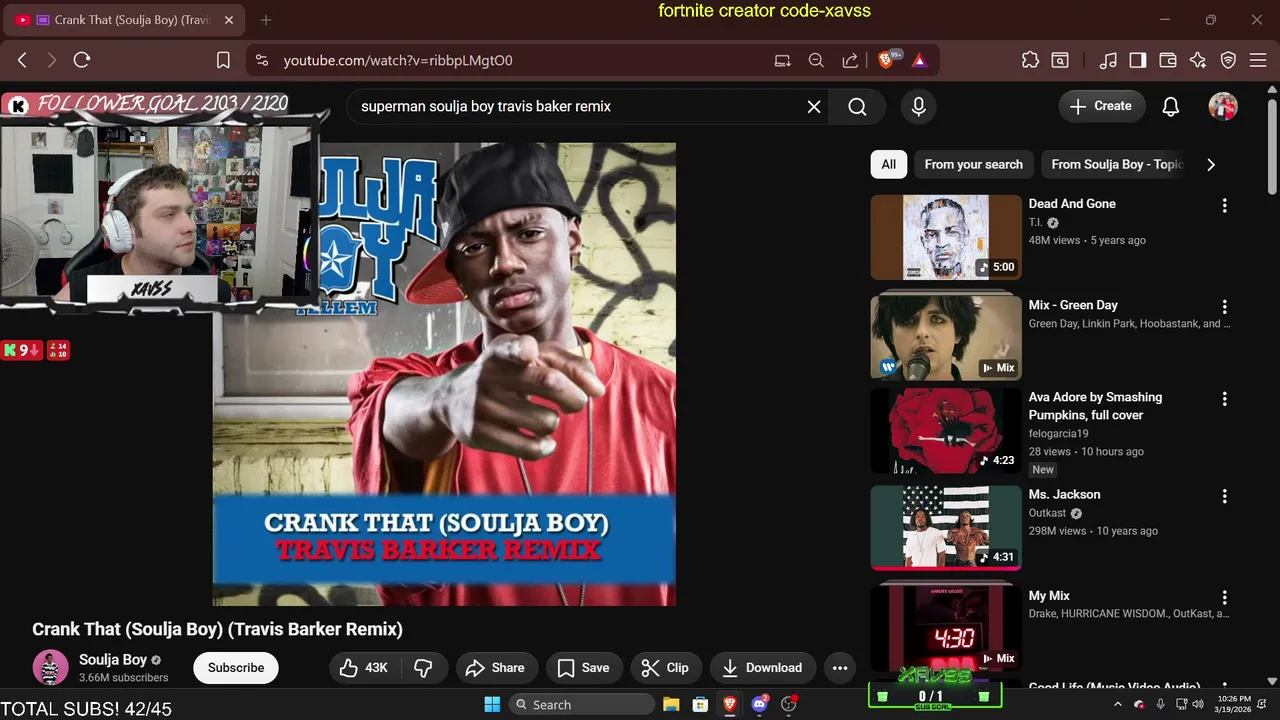Go back to the previous page
This screenshot has width=1280, height=720.
[x=22, y=60]
